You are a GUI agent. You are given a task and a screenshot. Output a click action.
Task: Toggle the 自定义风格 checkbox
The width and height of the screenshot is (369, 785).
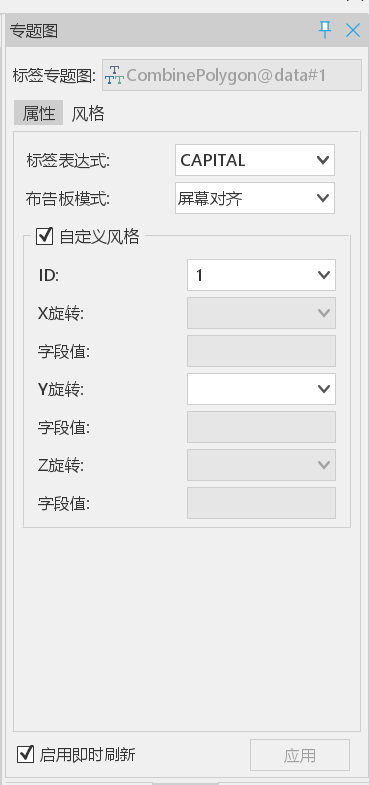tap(45, 236)
